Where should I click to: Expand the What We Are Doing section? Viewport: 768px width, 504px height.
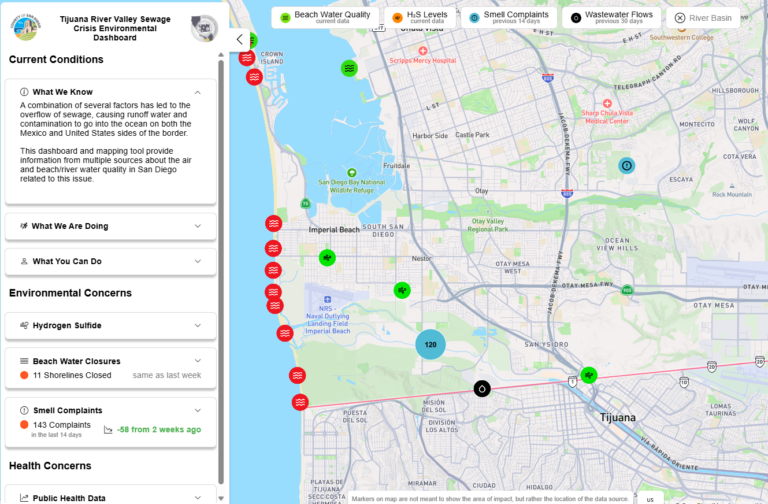[111, 226]
